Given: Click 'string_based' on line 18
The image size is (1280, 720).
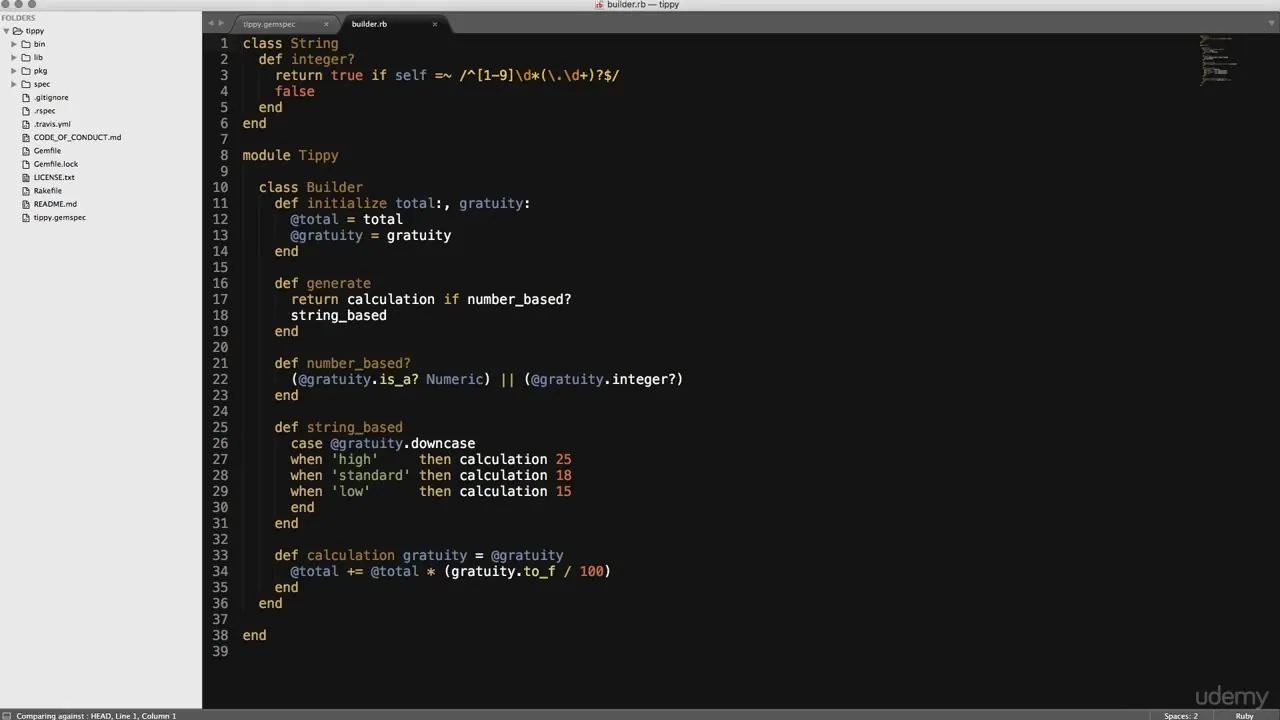Looking at the screenshot, I should tap(339, 315).
